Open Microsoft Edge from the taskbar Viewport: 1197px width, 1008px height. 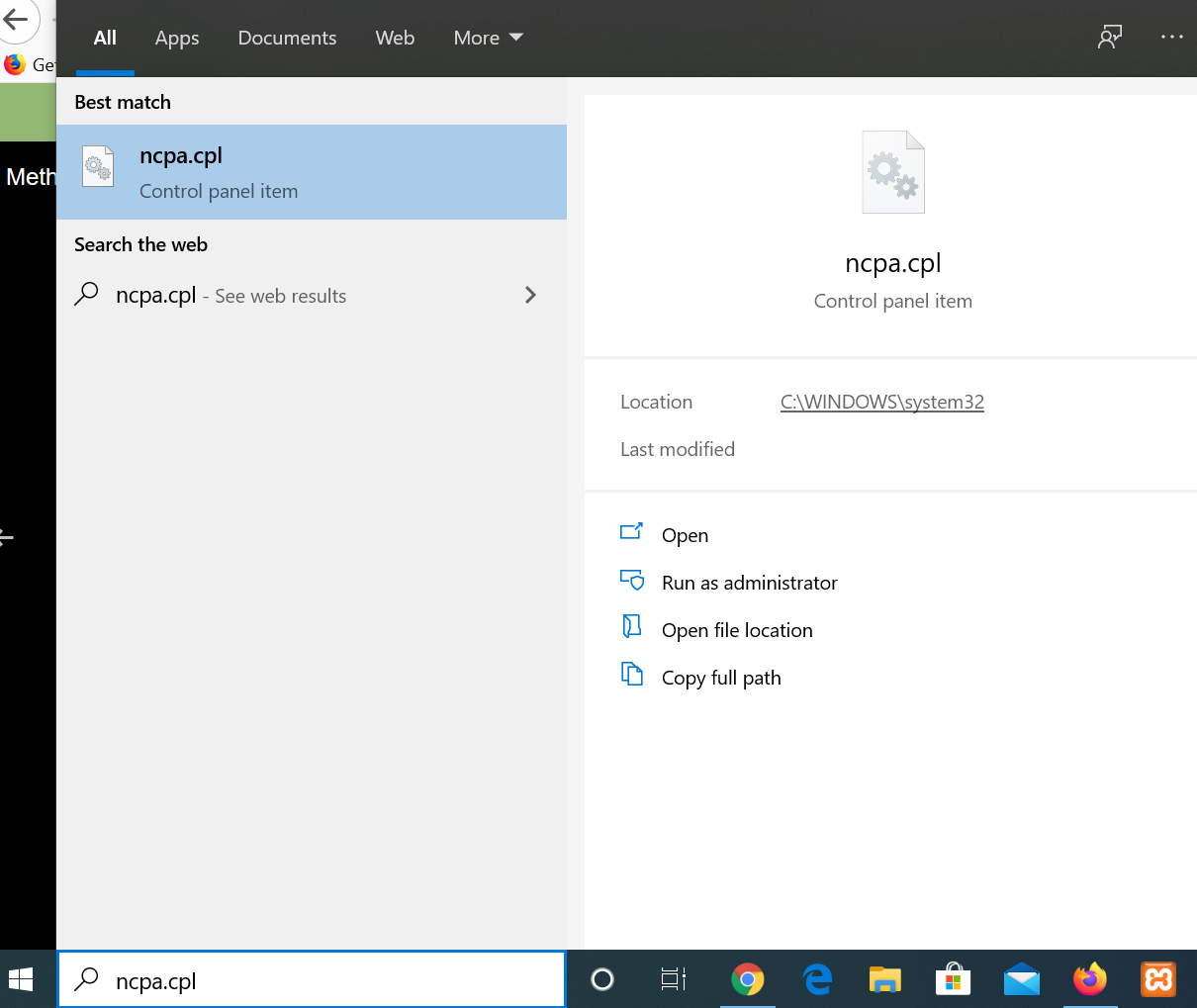coord(817,979)
